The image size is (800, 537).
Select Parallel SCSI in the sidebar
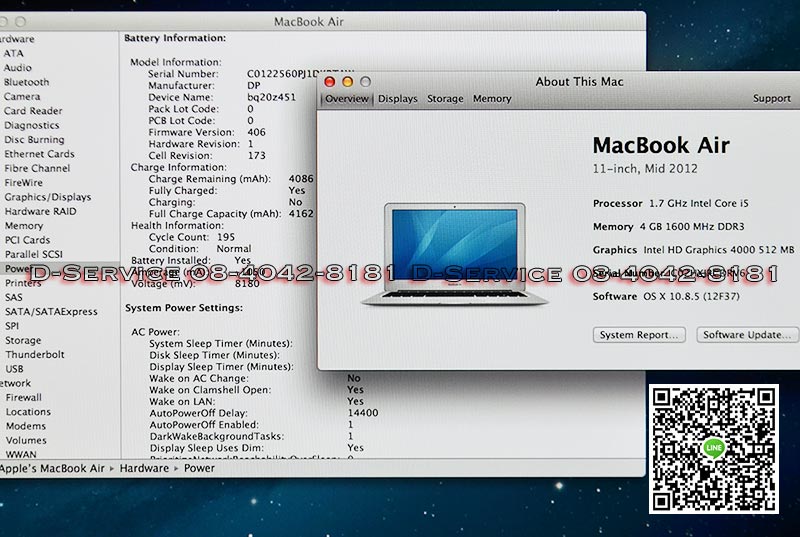pos(34,254)
